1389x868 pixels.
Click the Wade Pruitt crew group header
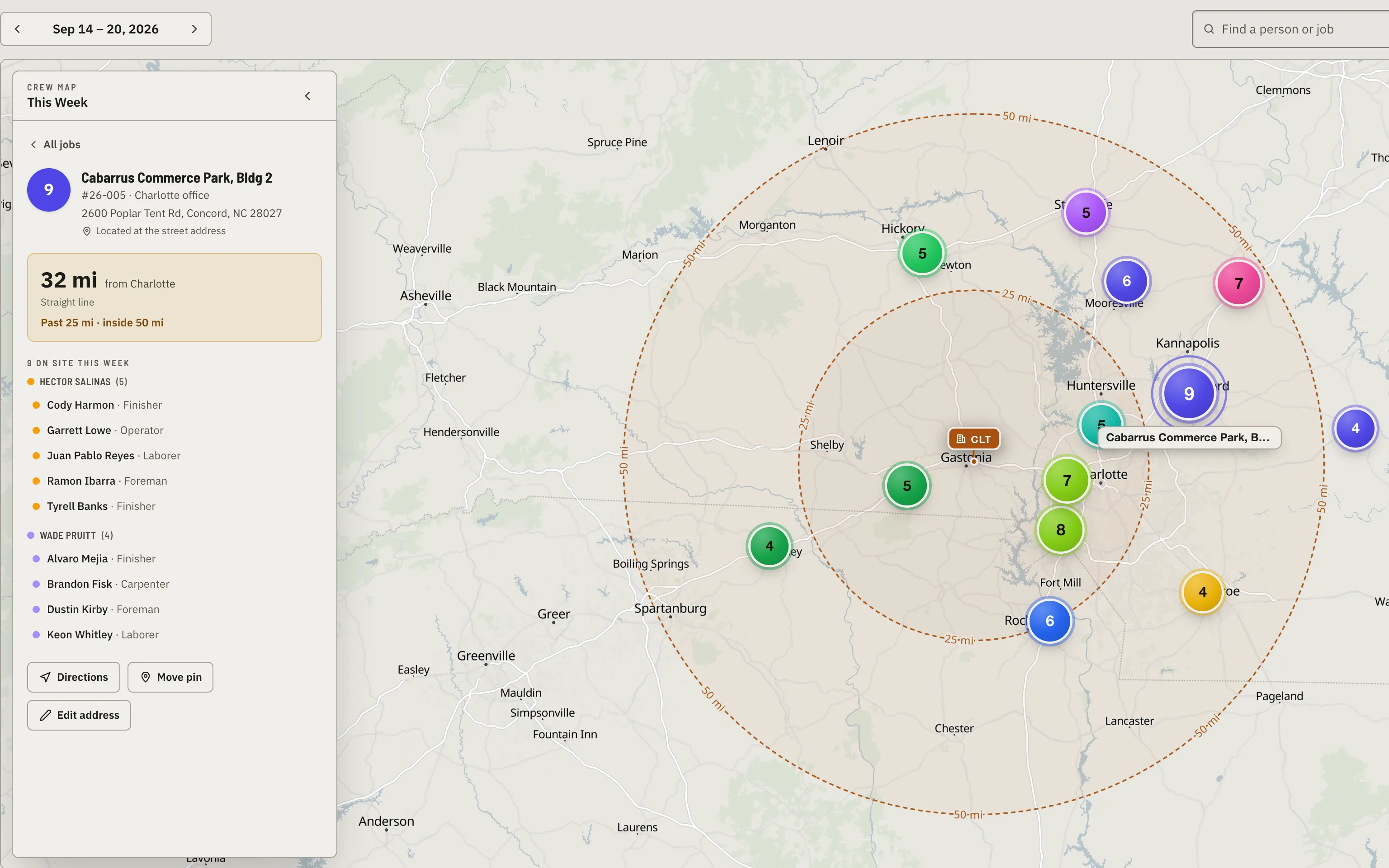pyautogui.click(x=71, y=535)
